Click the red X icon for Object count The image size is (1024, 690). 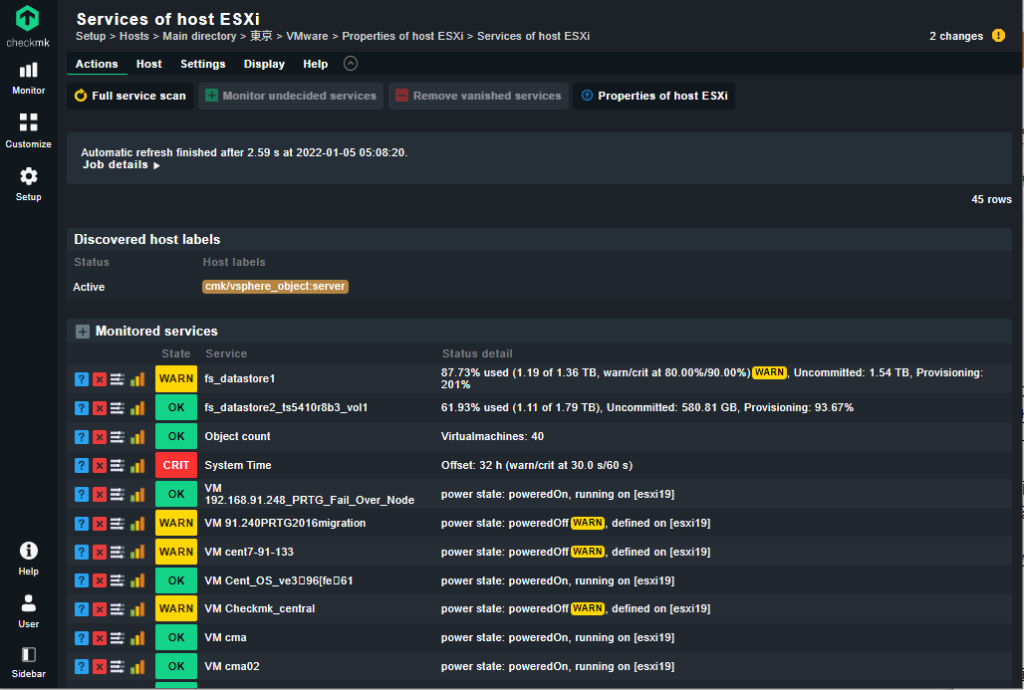99,437
